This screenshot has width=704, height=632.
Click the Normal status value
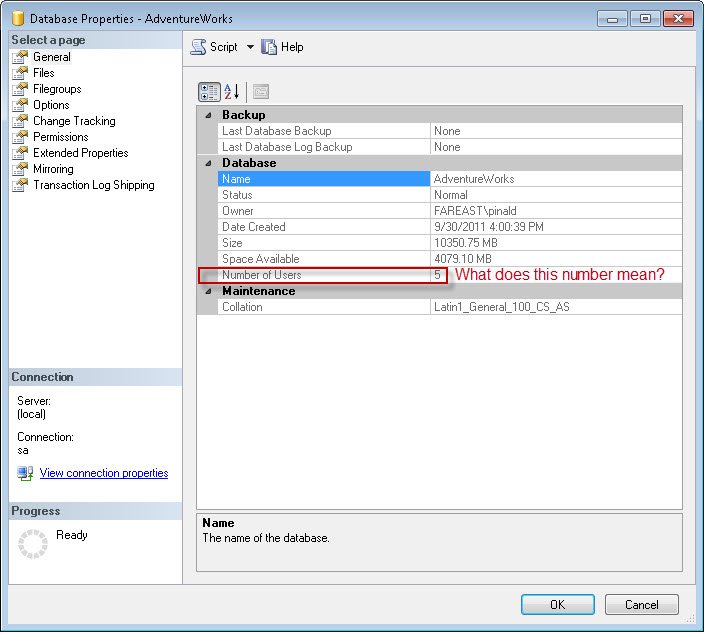click(450, 195)
